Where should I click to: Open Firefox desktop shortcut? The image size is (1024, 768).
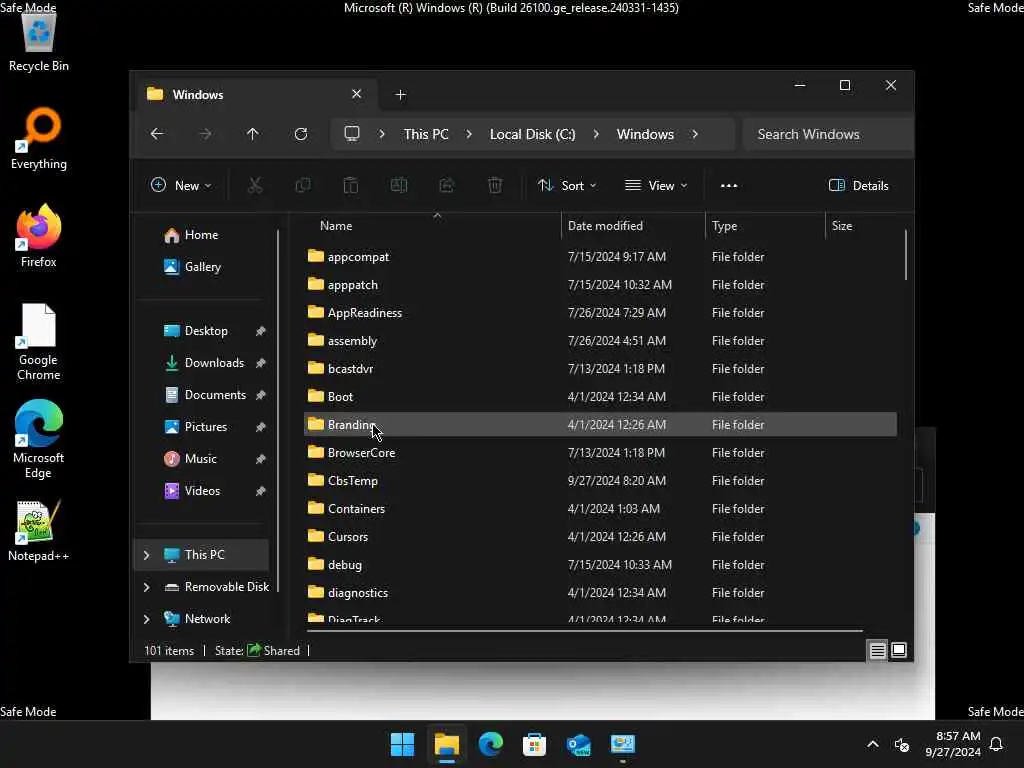pos(39,236)
